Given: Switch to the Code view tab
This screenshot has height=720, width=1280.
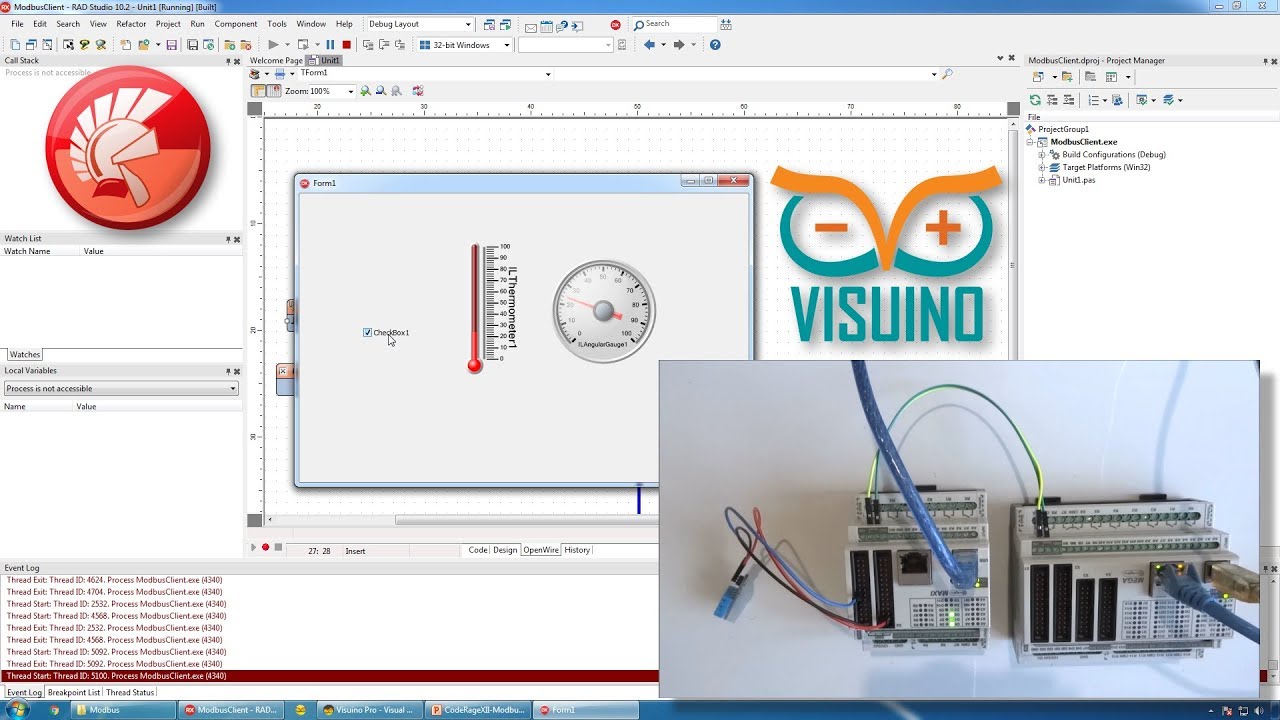Looking at the screenshot, I should pos(478,550).
